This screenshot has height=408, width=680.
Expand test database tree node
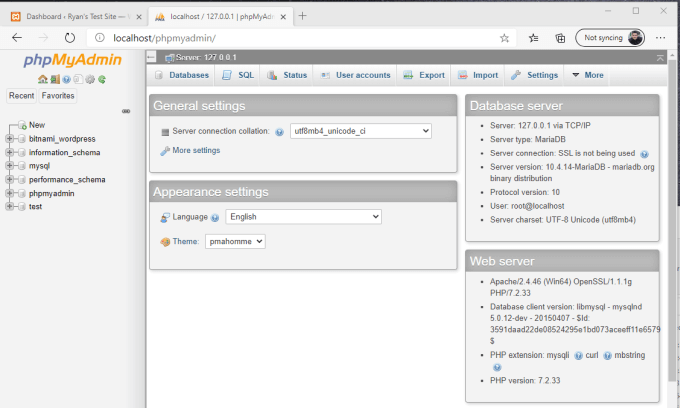pos(10,206)
